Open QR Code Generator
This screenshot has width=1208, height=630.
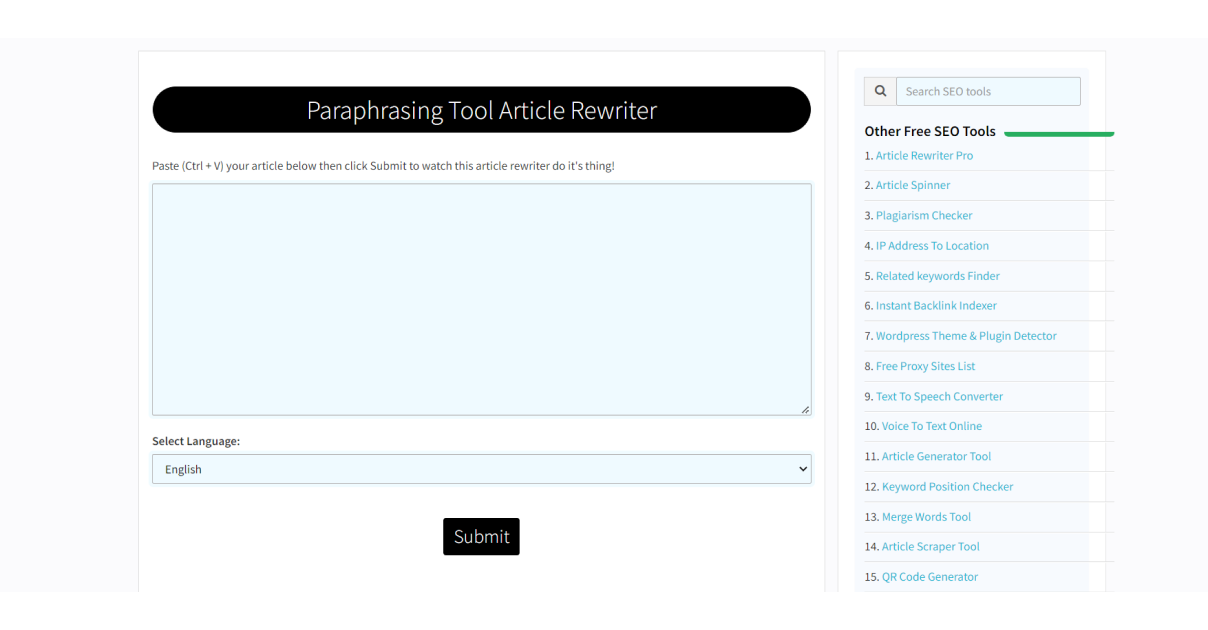pos(930,577)
